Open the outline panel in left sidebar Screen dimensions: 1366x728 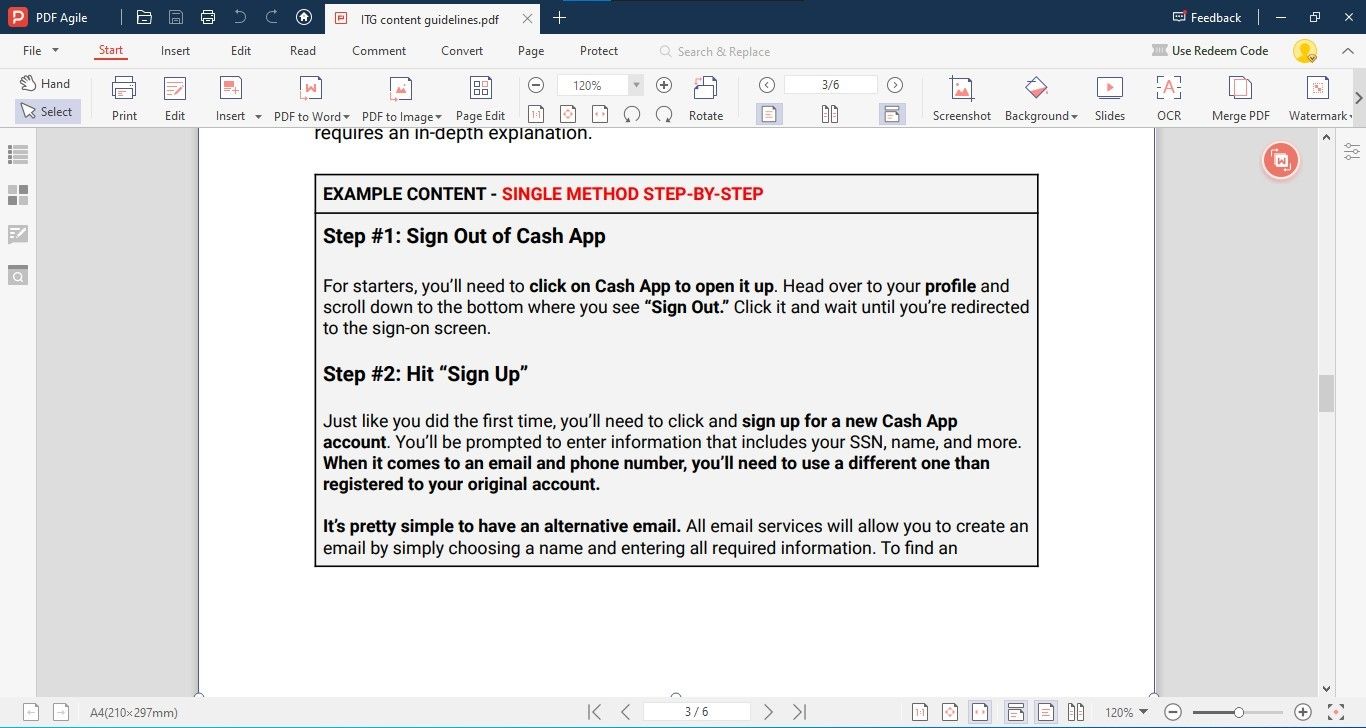click(18, 155)
